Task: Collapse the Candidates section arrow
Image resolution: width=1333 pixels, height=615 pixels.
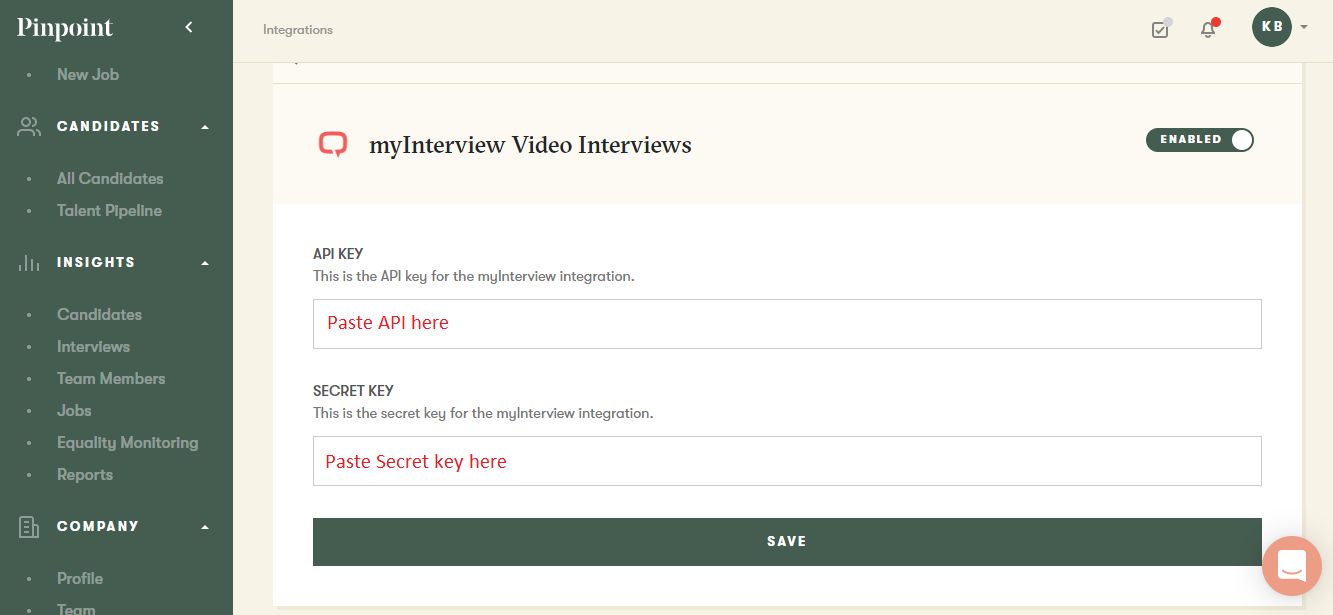Action: [205, 127]
